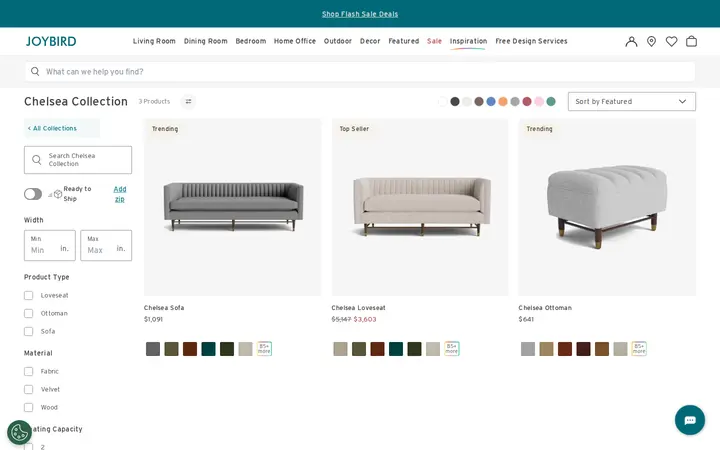Check the Loveseat product type checkbox
The width and height of the screenshot is (720, 450).
click(28, 295)
